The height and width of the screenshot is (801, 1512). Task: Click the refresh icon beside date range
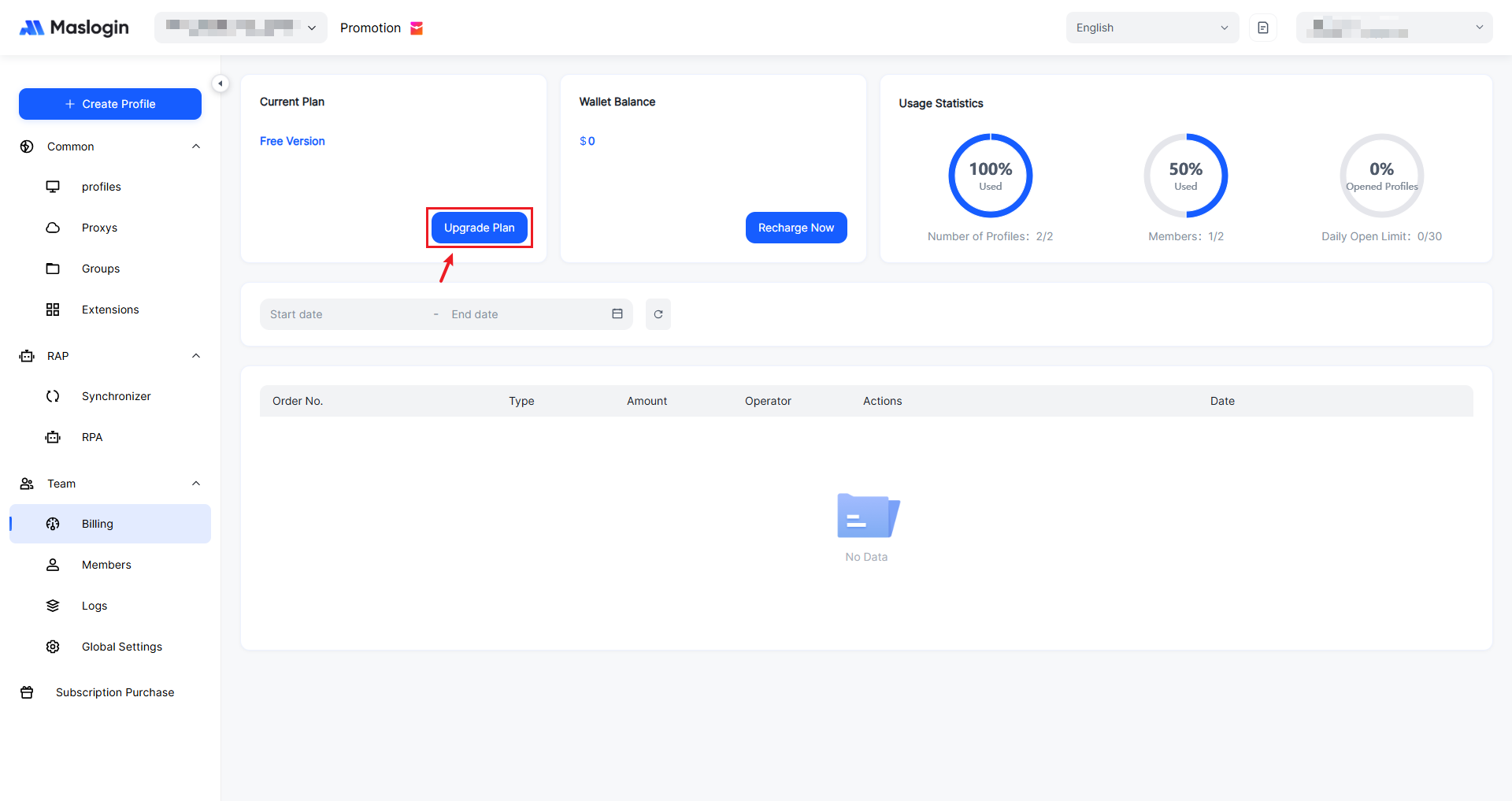tap(658, 314)
